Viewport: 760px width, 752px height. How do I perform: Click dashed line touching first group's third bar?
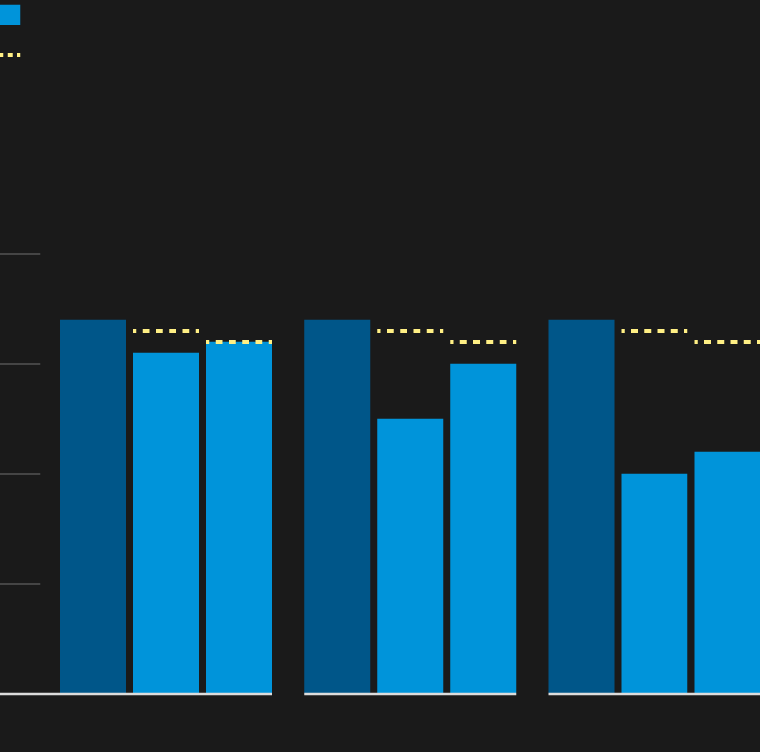click(x=239, y=342)
